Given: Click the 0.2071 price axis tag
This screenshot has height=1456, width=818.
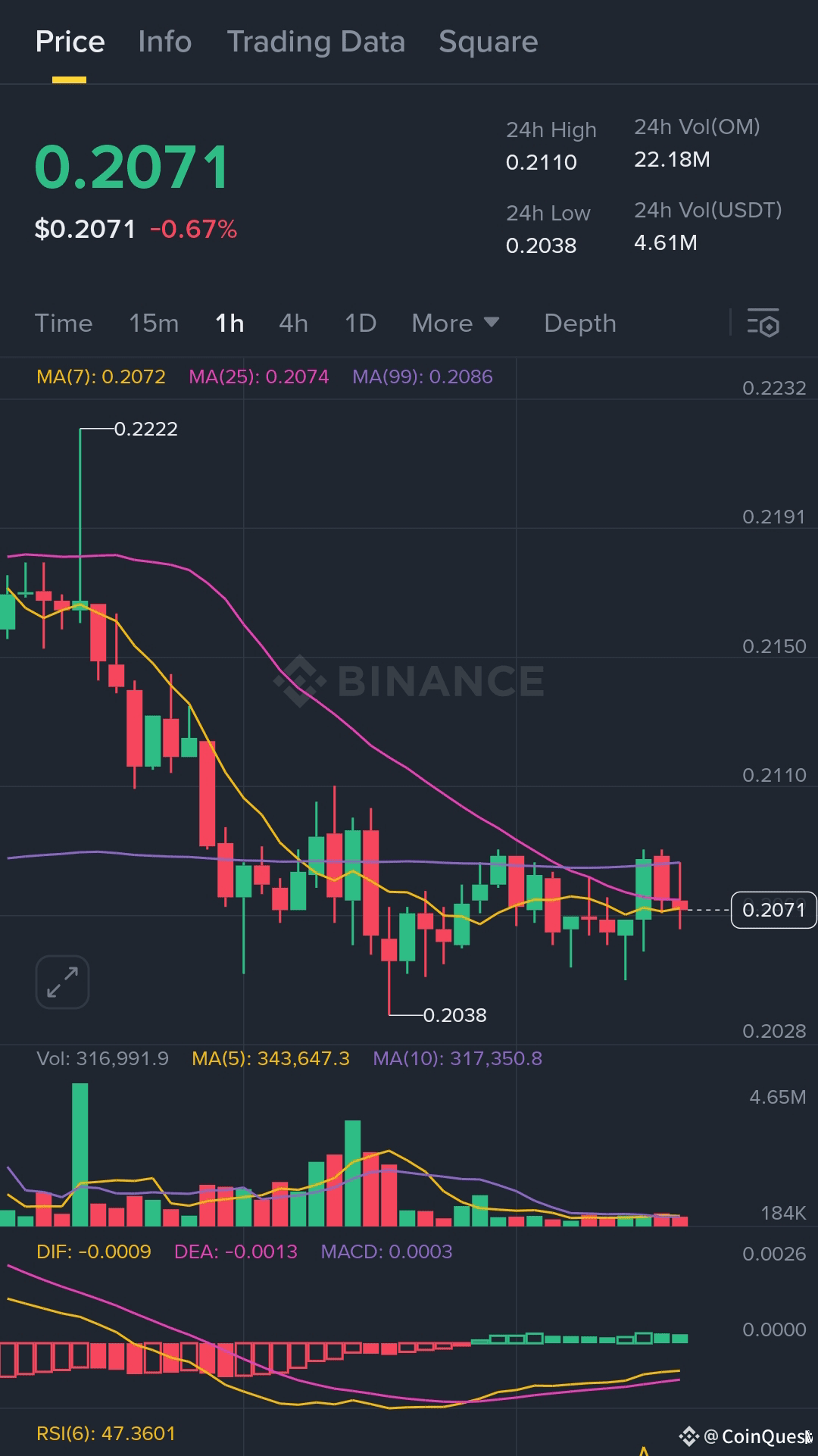Looking at the screenshot, I should pos(772,910).
